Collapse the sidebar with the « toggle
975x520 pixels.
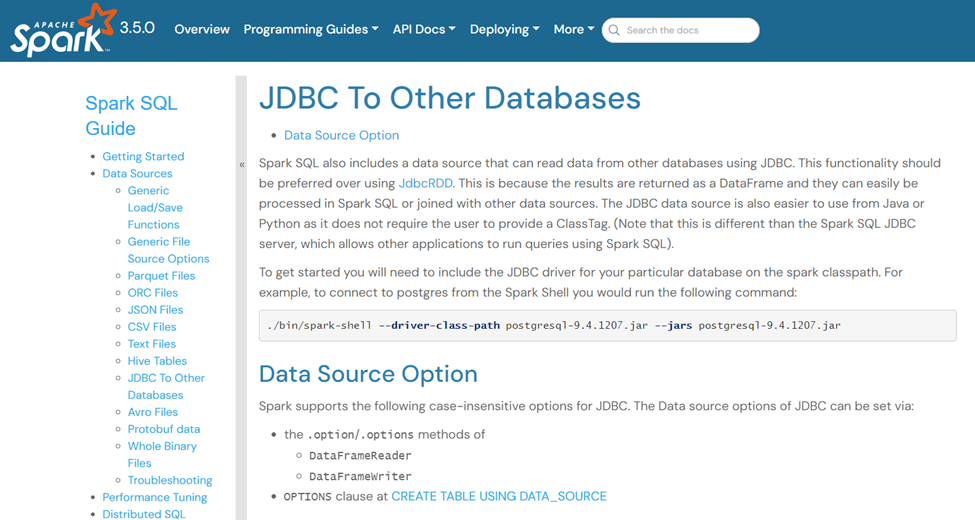pos(242,164)
